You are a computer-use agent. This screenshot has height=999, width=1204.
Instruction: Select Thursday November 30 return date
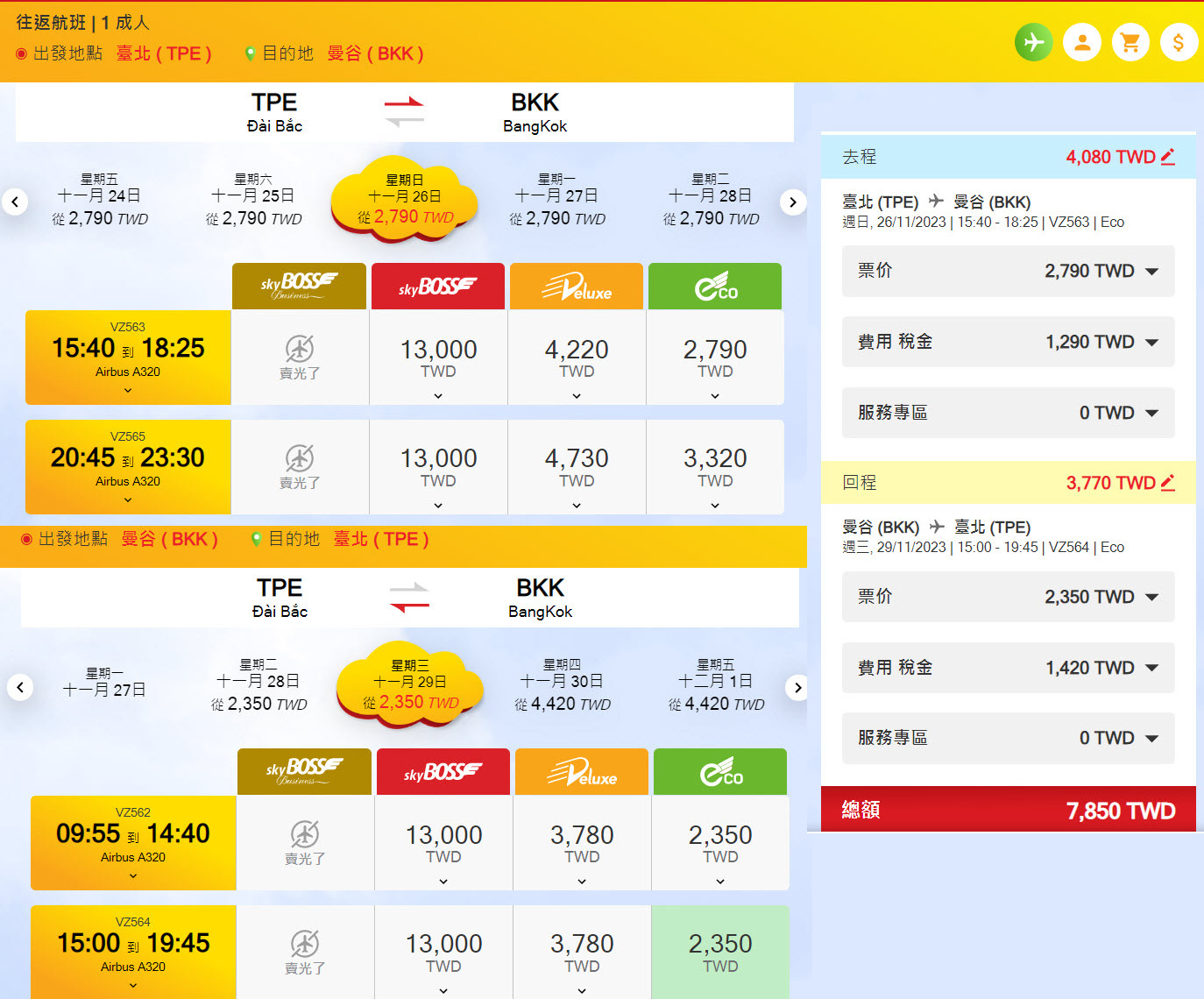coord(563,685)
